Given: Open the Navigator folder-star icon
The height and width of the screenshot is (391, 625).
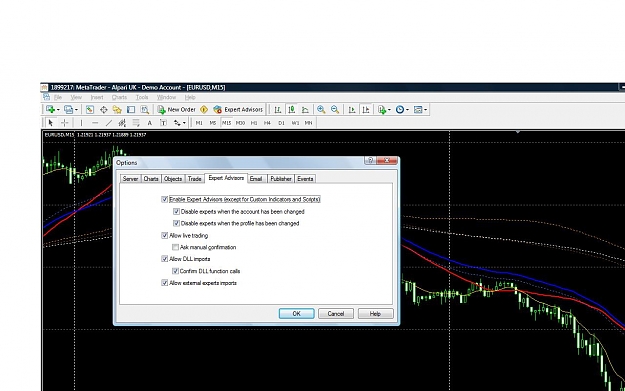Looking at the screenshot, I should pyautogui.click(x=117, y=109).
